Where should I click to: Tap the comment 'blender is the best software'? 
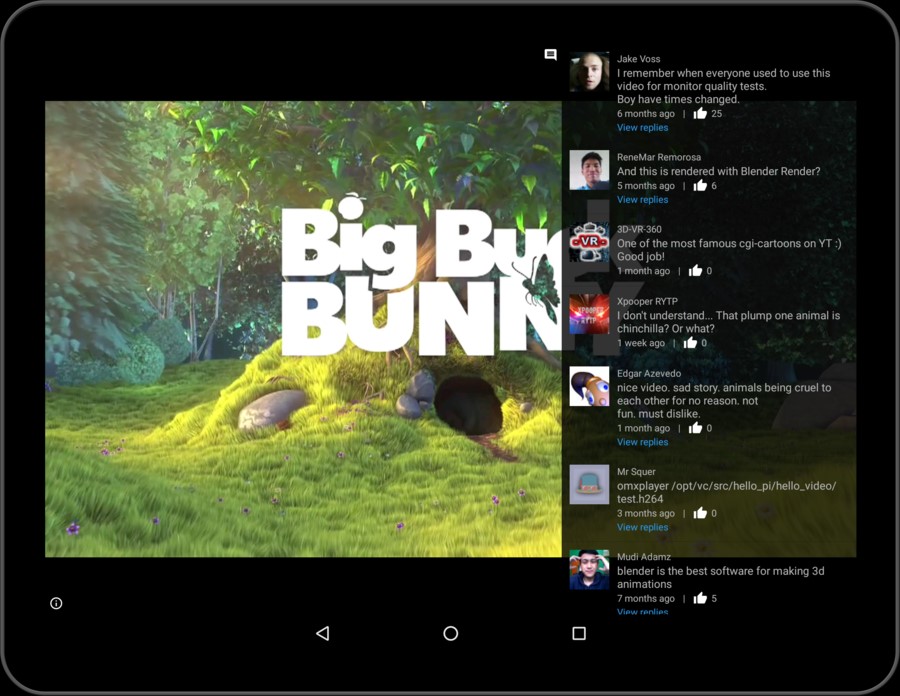tap(721, 577)
